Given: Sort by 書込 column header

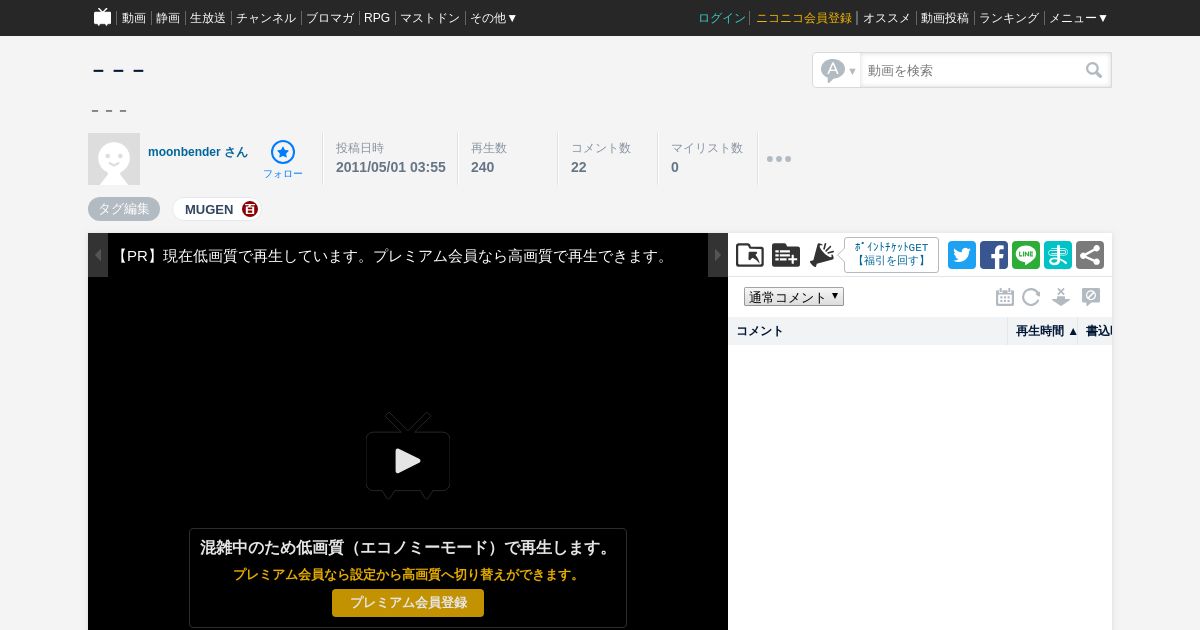Looking at the screenshot, I should click(1096, 331).
